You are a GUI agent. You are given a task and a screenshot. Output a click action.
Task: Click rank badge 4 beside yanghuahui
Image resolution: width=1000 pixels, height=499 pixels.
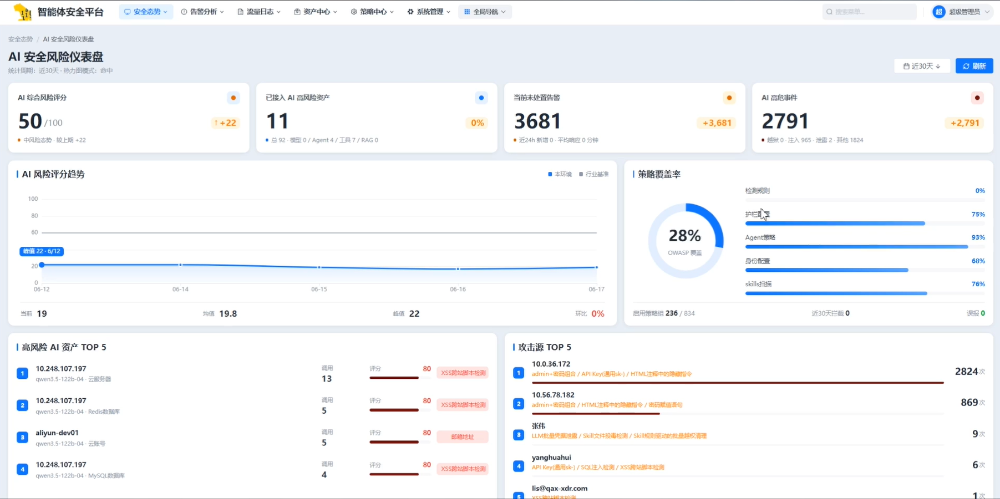518,466
